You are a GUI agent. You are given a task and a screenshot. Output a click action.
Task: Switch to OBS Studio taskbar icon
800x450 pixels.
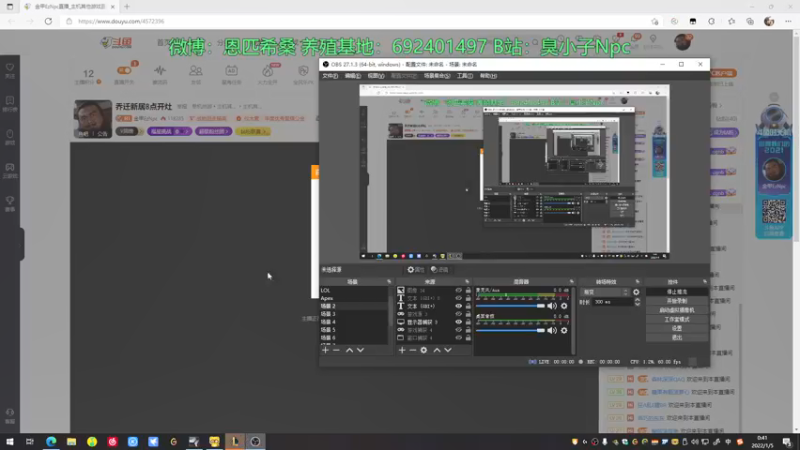[x=255, y=441]
